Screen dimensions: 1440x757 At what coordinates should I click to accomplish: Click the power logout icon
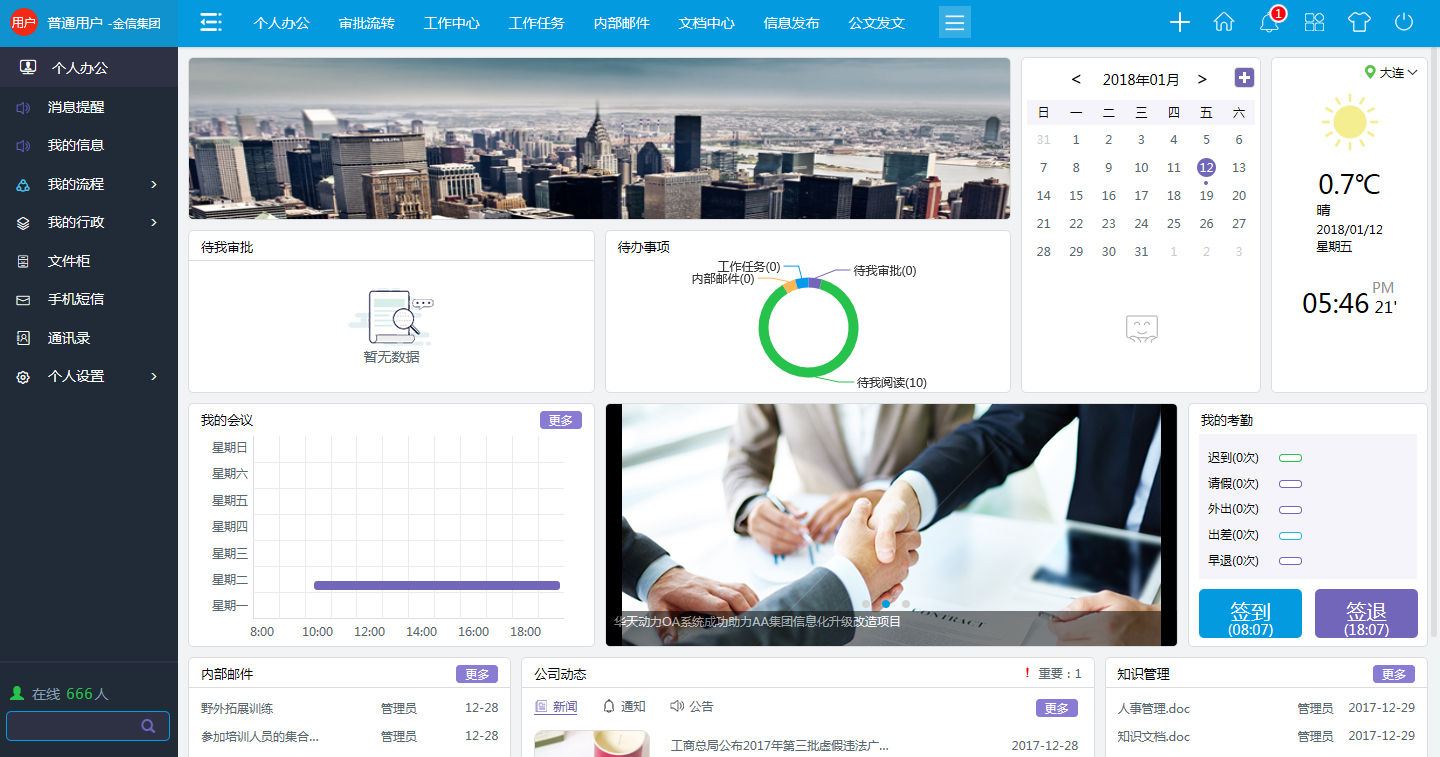[1404, 23]
